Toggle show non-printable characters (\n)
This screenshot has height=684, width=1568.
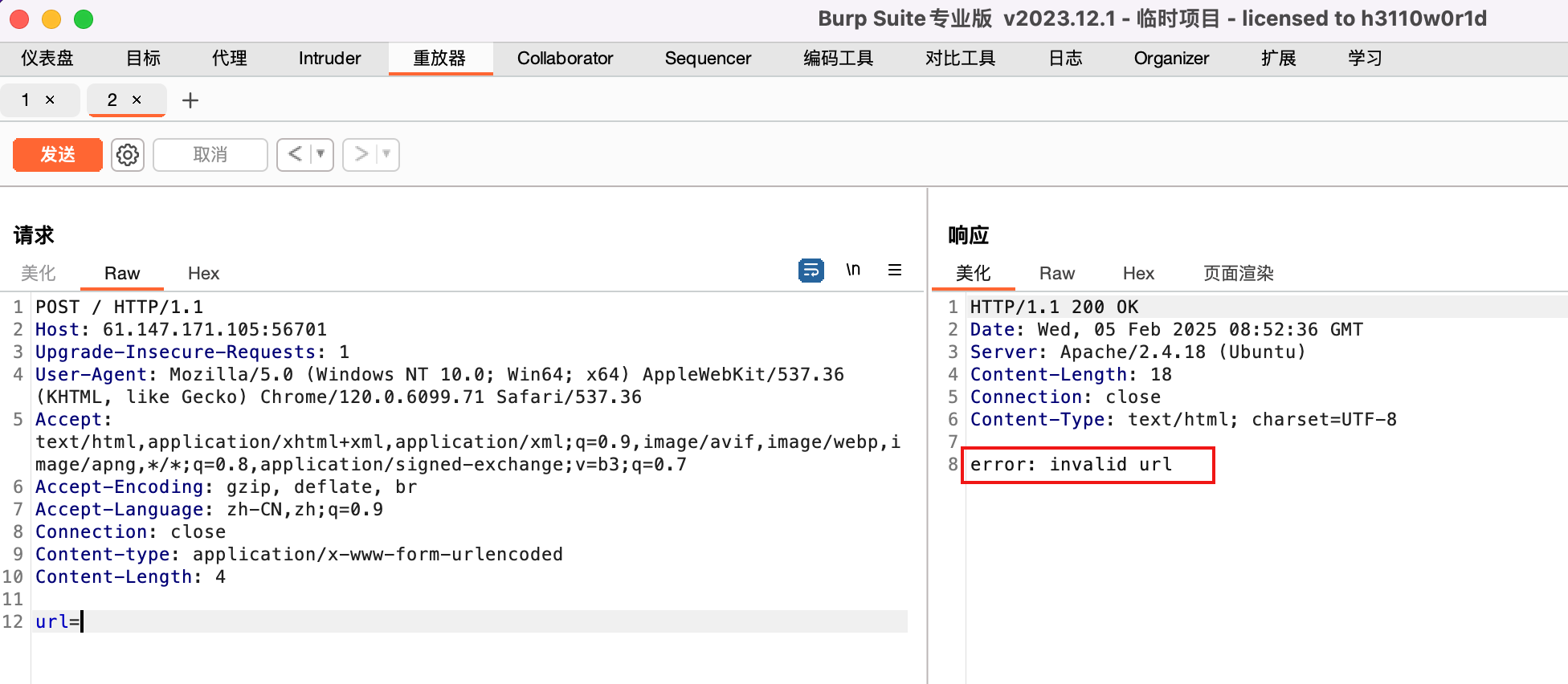click(853, 271)
